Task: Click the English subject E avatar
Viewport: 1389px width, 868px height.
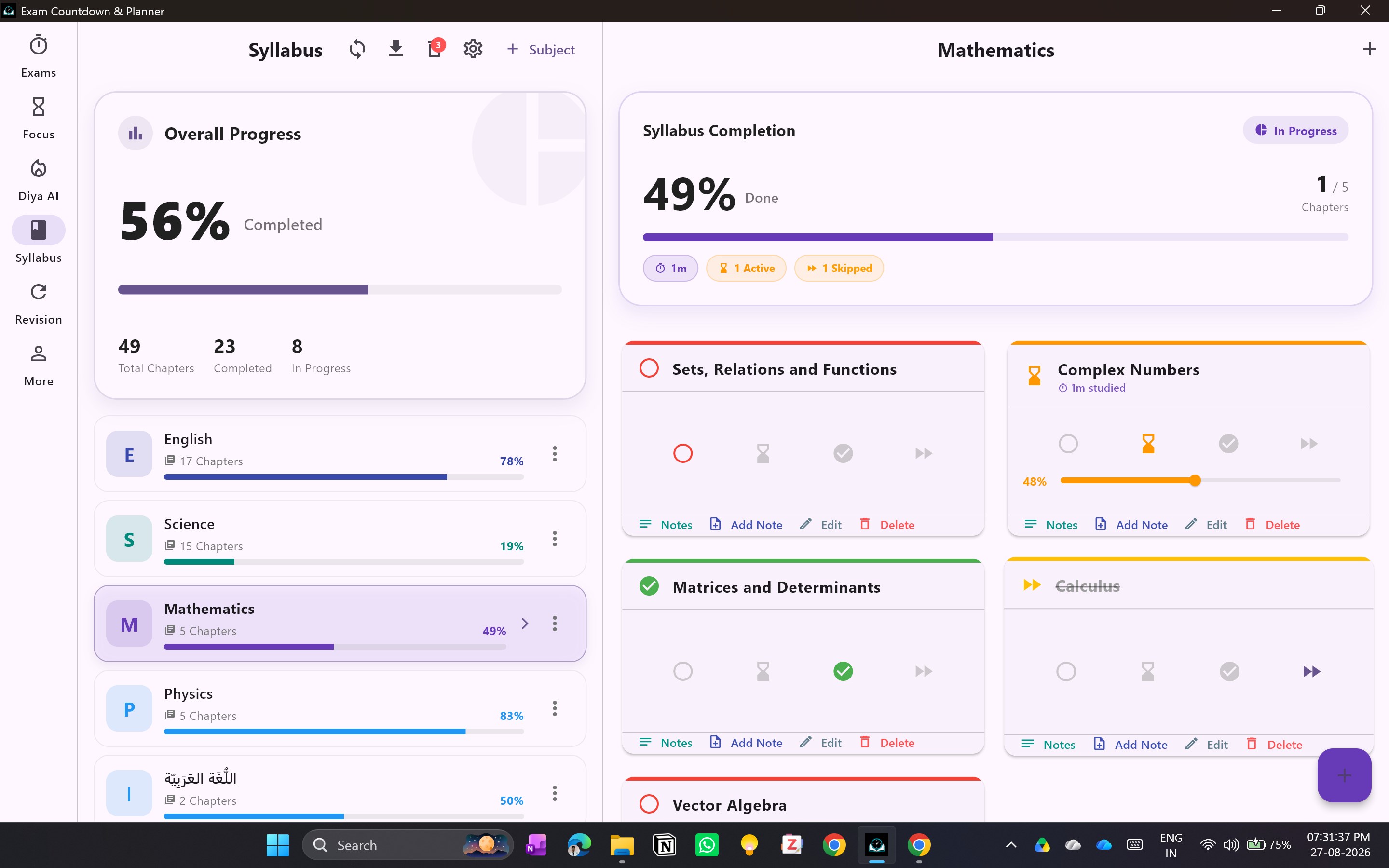Action: (x=129, y=453)
